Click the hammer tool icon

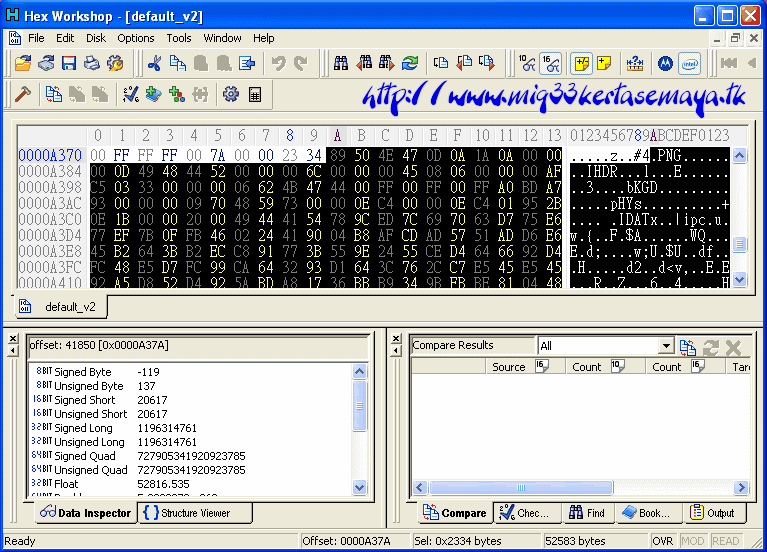23,94
